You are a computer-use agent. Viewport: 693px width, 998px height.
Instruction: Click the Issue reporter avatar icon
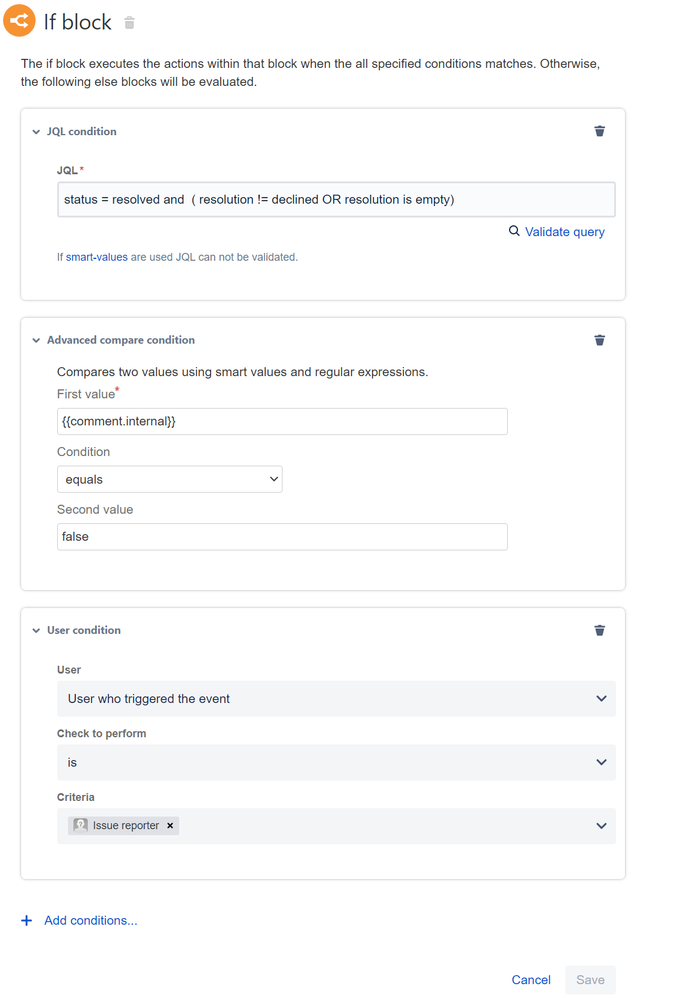(80, 826)
